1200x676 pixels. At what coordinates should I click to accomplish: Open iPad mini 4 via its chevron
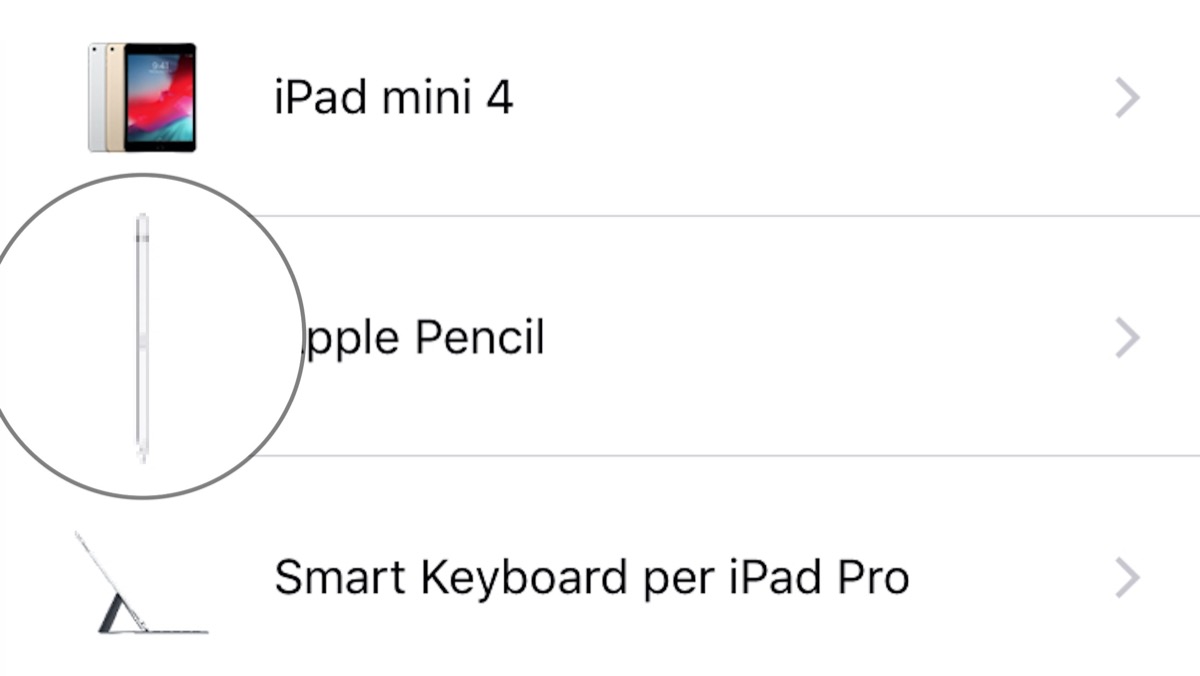(x=1127, y=98)
